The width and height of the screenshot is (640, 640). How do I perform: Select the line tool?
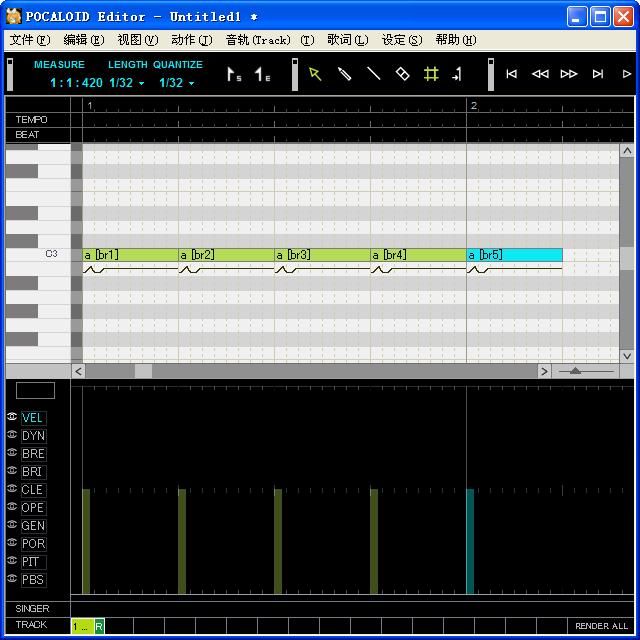pyautogui.click(x=373, y=74)
